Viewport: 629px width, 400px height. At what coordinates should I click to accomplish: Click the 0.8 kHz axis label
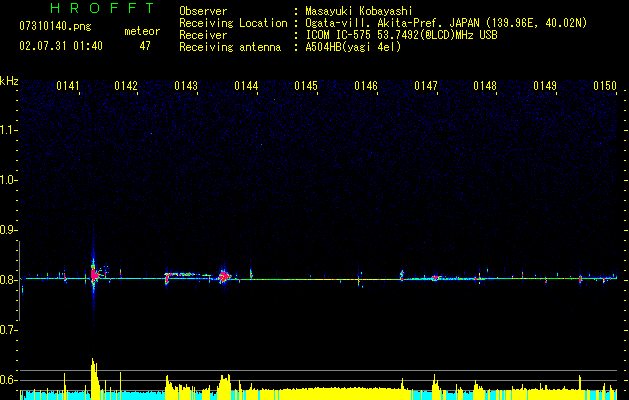tap(8, 280)
